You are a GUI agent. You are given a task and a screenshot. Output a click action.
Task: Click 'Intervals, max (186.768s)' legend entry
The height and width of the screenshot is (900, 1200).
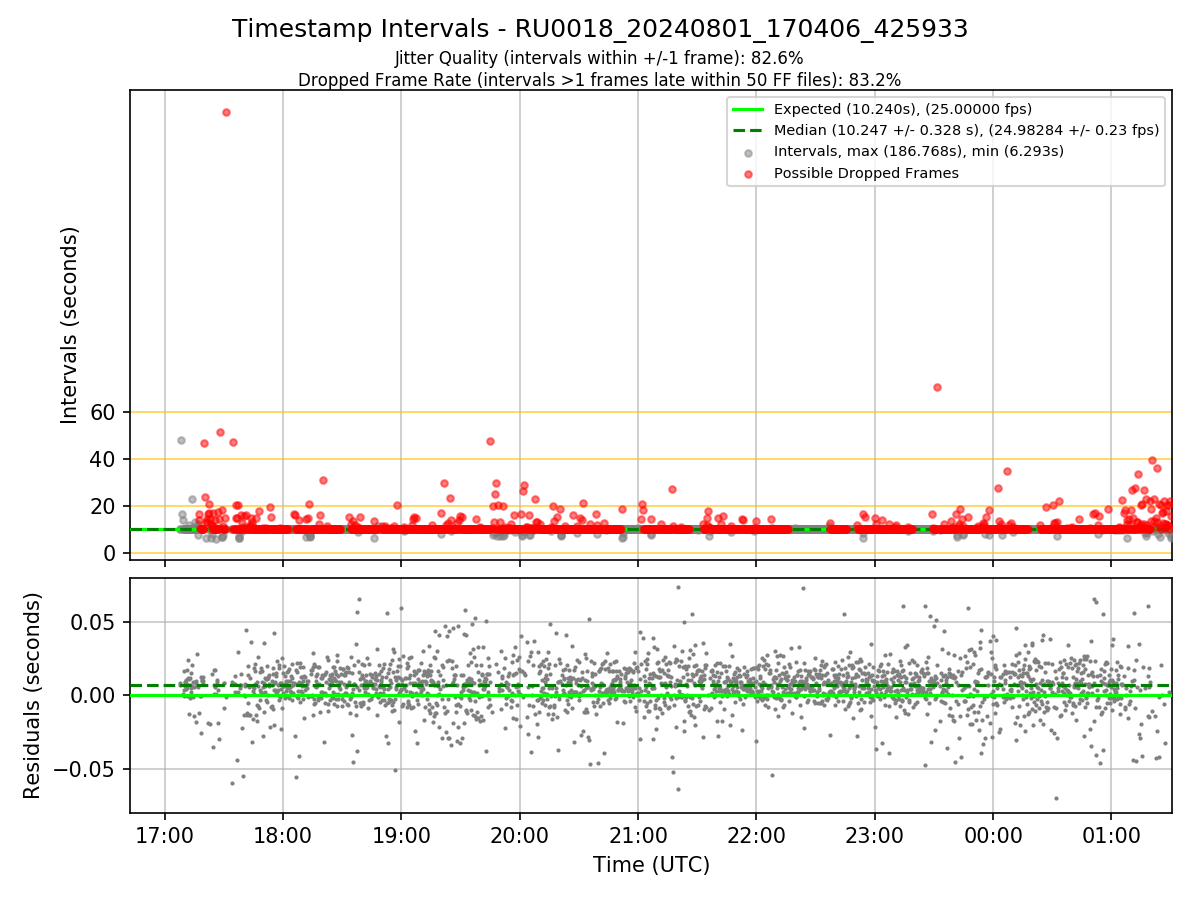click(x=918, y=152)
